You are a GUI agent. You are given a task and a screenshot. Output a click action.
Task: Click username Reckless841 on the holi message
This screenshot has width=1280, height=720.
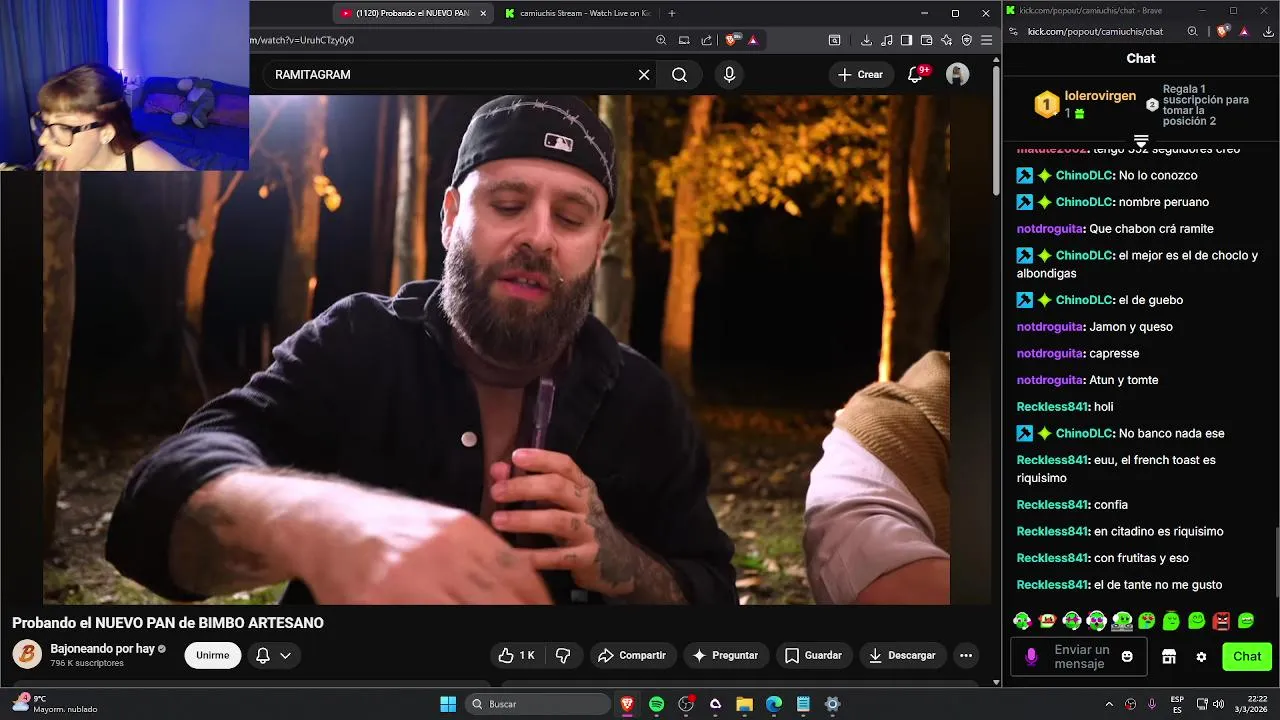1051,407
